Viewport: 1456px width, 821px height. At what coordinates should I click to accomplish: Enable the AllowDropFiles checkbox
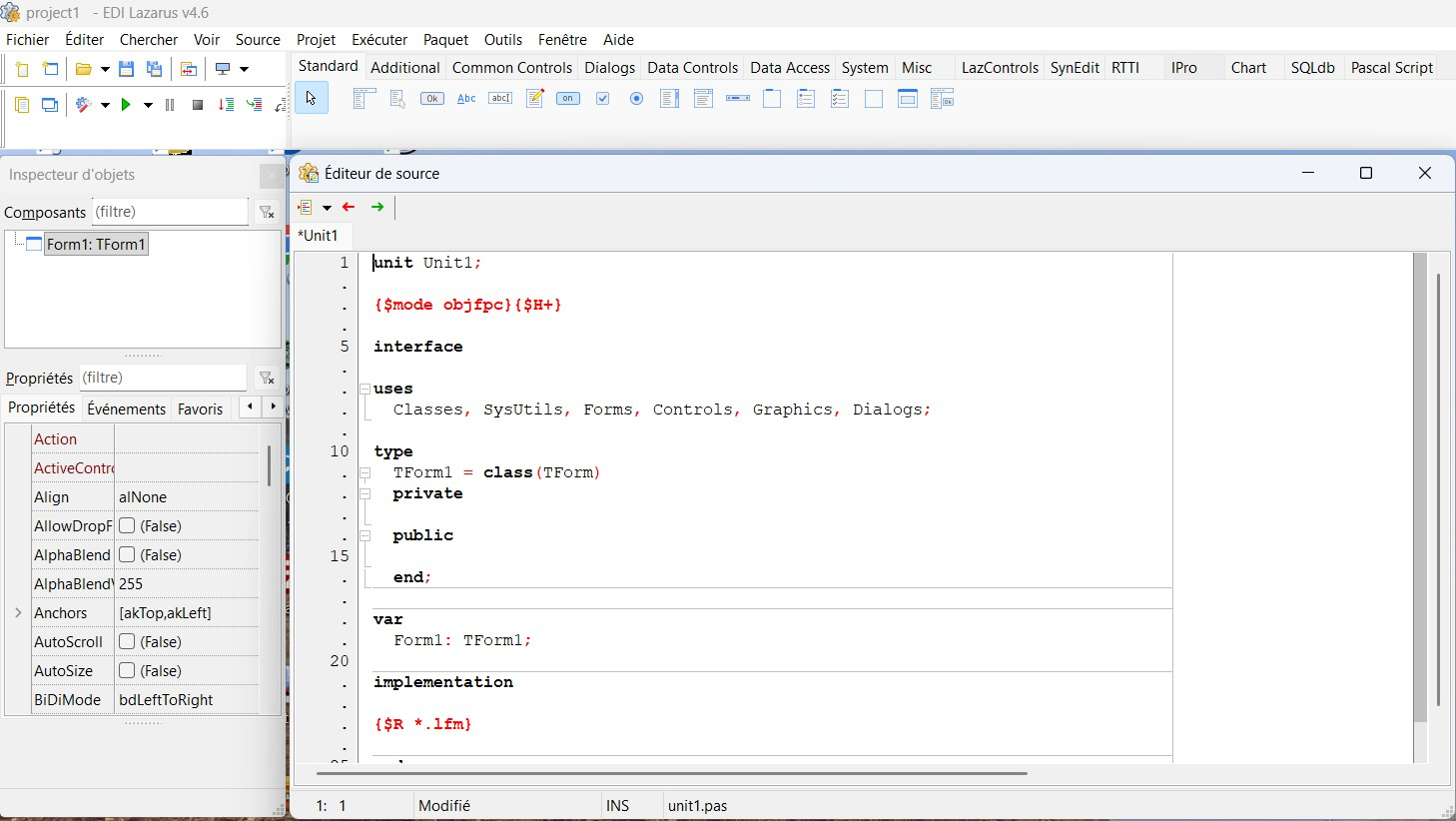pos(127,525)
